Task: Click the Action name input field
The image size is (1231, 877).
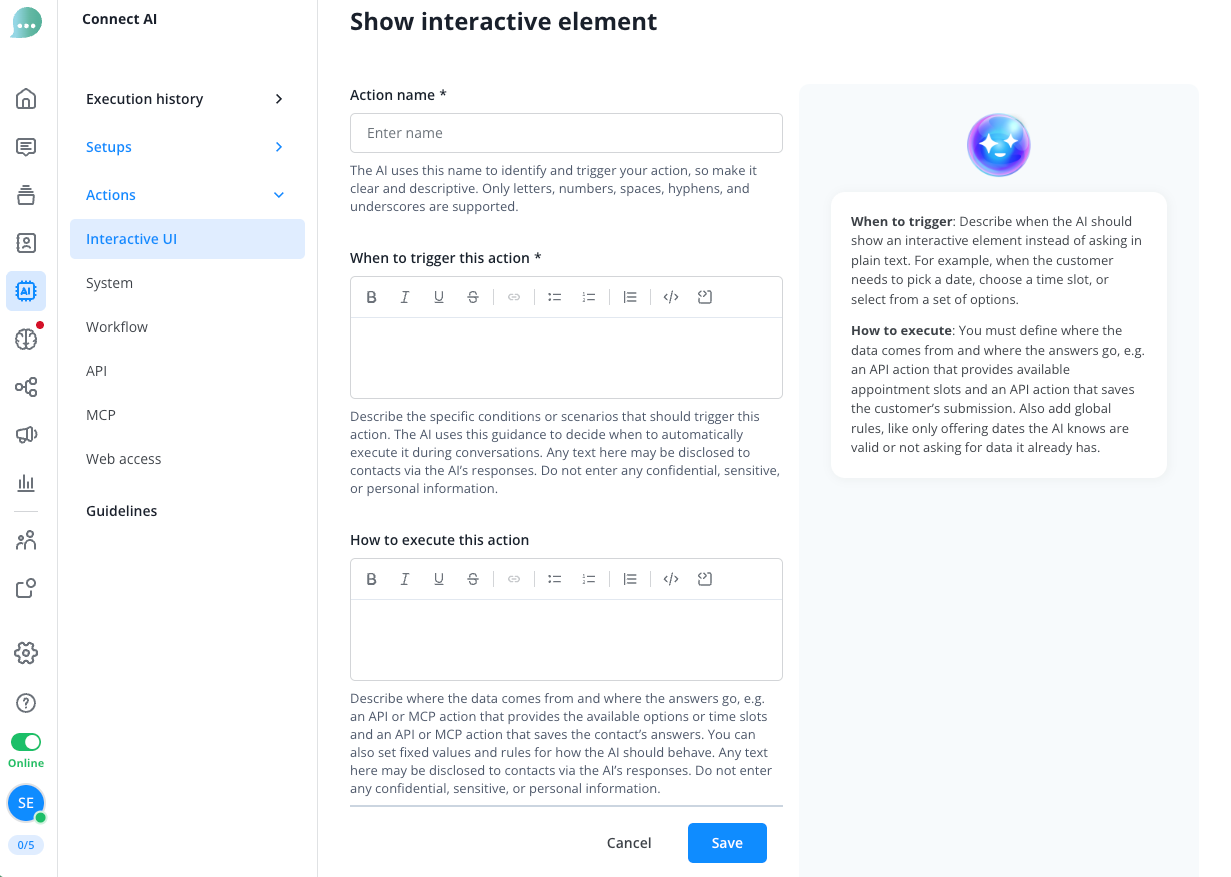Action: point(566,133)
